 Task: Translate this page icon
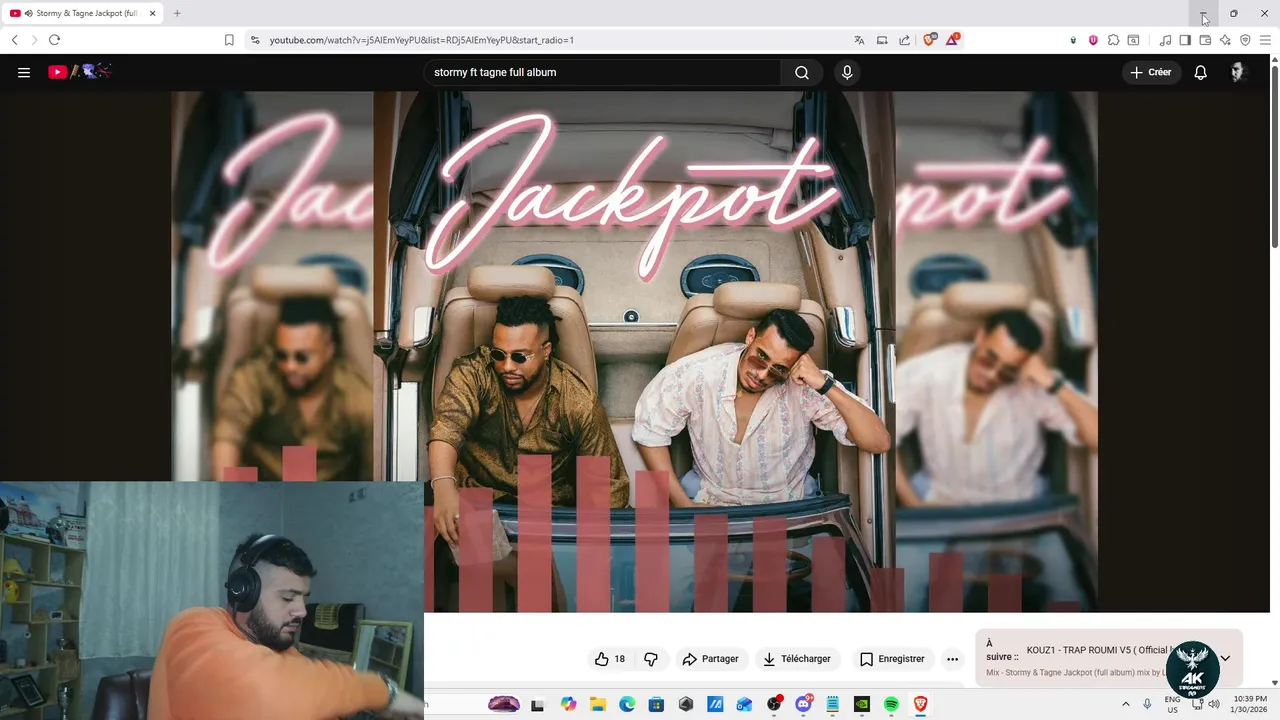(x=859, y=40)
